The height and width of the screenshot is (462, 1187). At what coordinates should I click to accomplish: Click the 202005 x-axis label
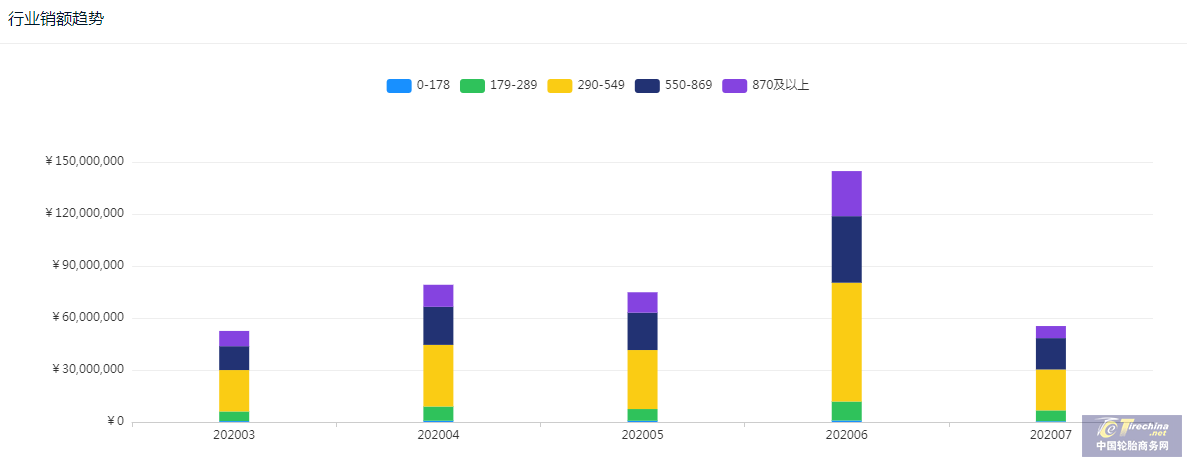[642, 435]
